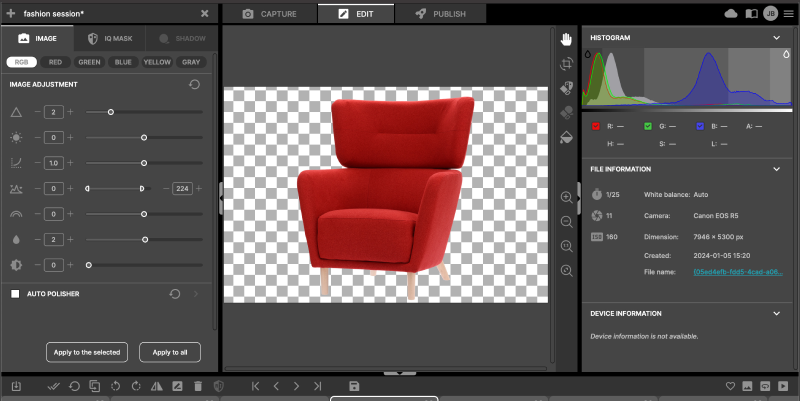
Task: Select the hand pan tool
Action: point(566,39)
